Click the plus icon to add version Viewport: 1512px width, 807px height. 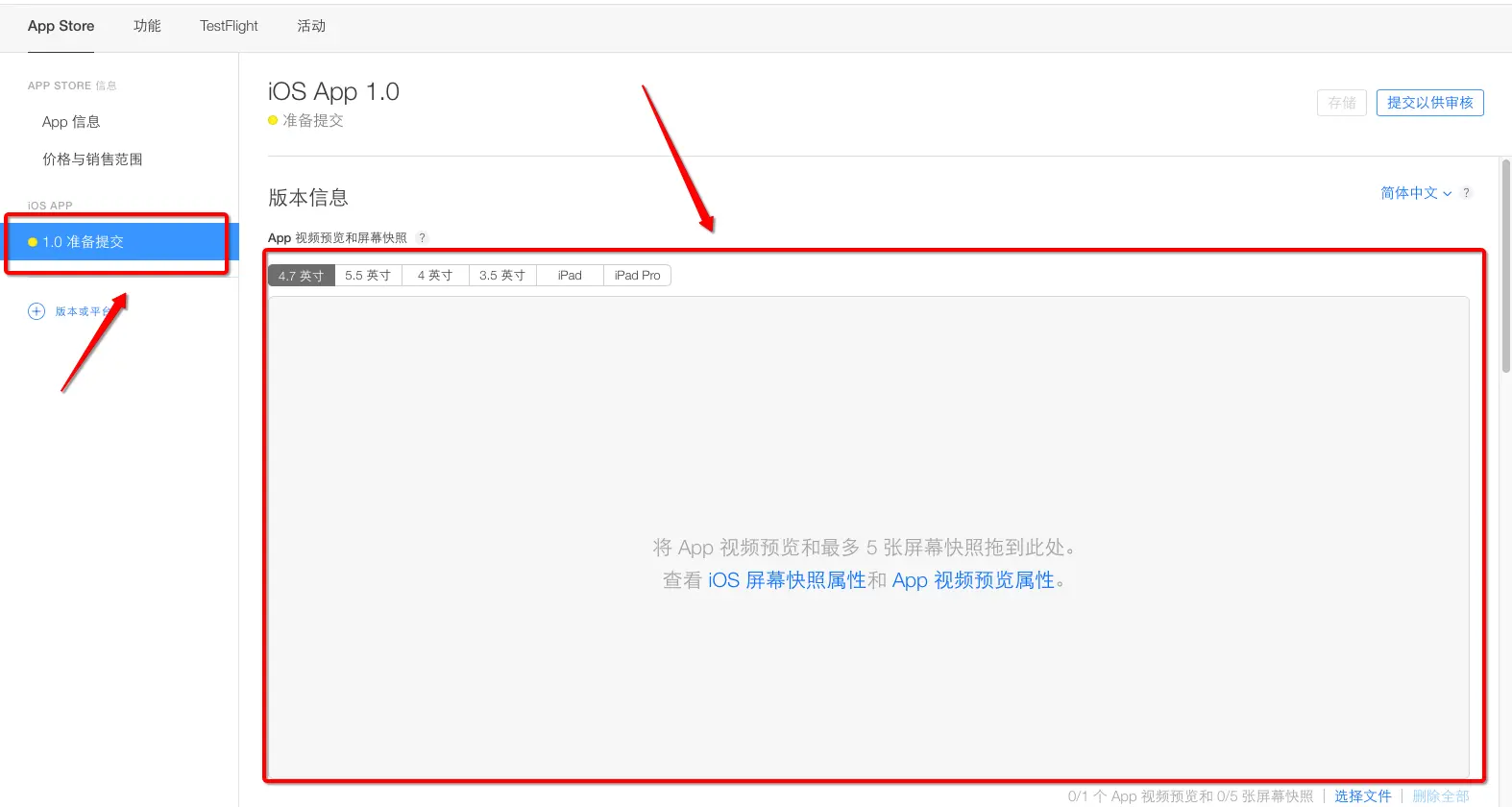click(x=37, y=311)
